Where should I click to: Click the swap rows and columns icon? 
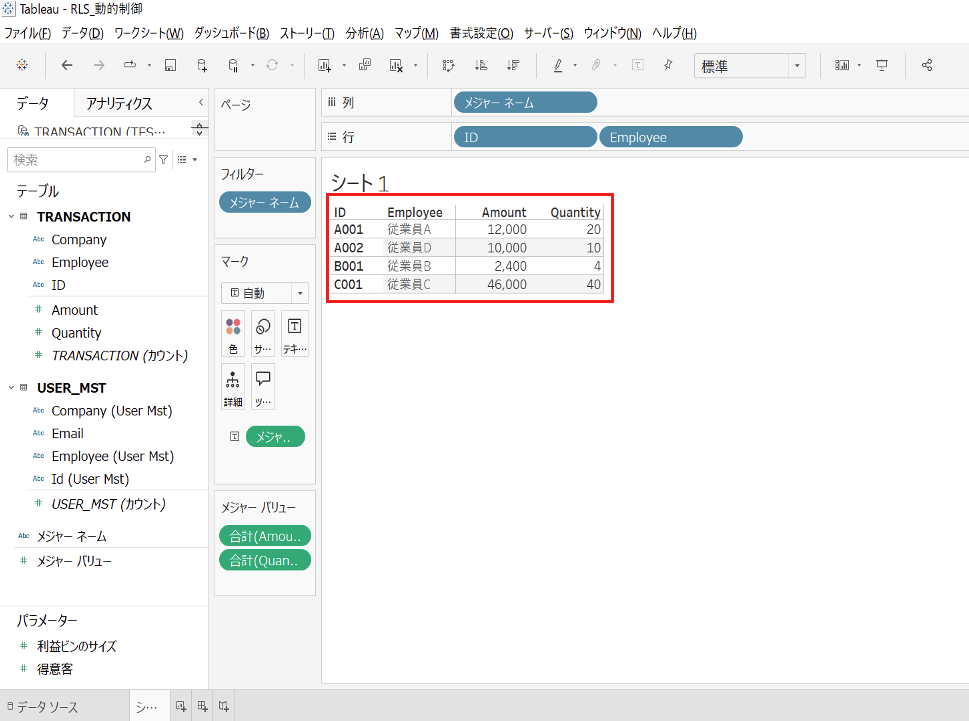449,66
